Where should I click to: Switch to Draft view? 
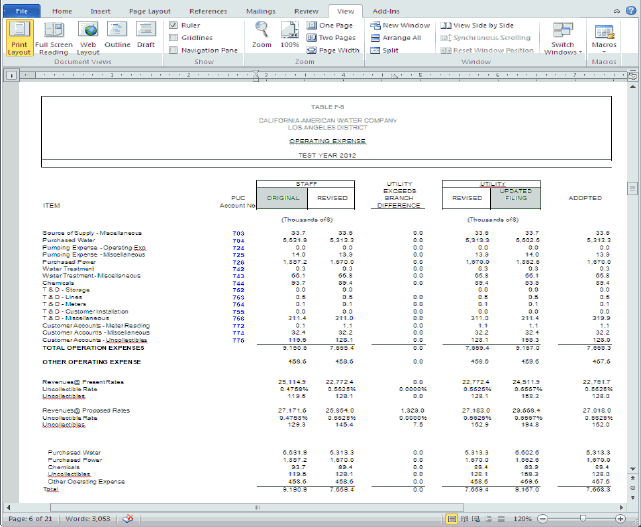pyautogui.click(x=146, y=35)
